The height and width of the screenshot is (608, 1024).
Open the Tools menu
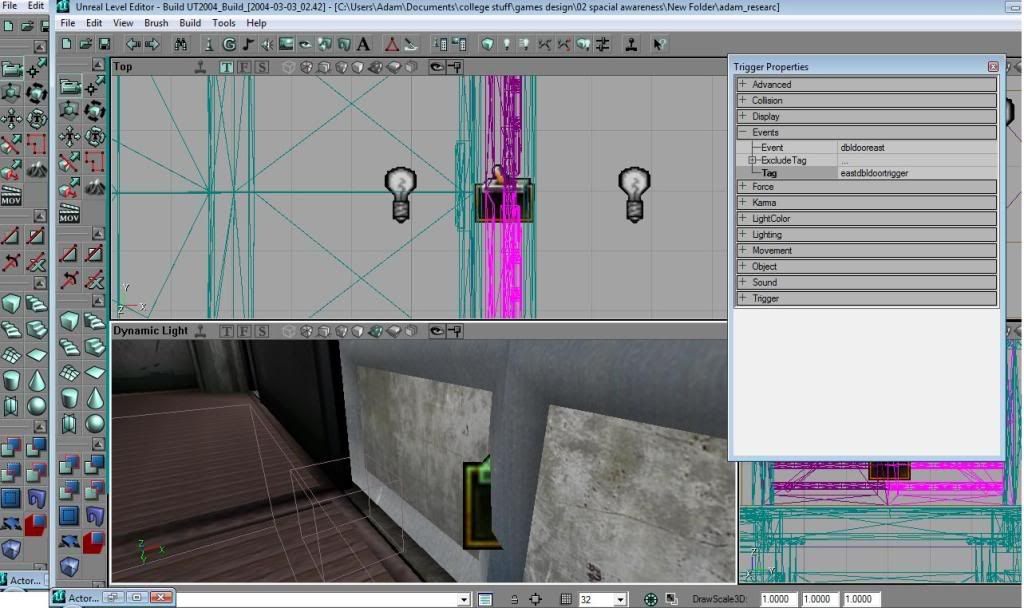click(224, 23)
